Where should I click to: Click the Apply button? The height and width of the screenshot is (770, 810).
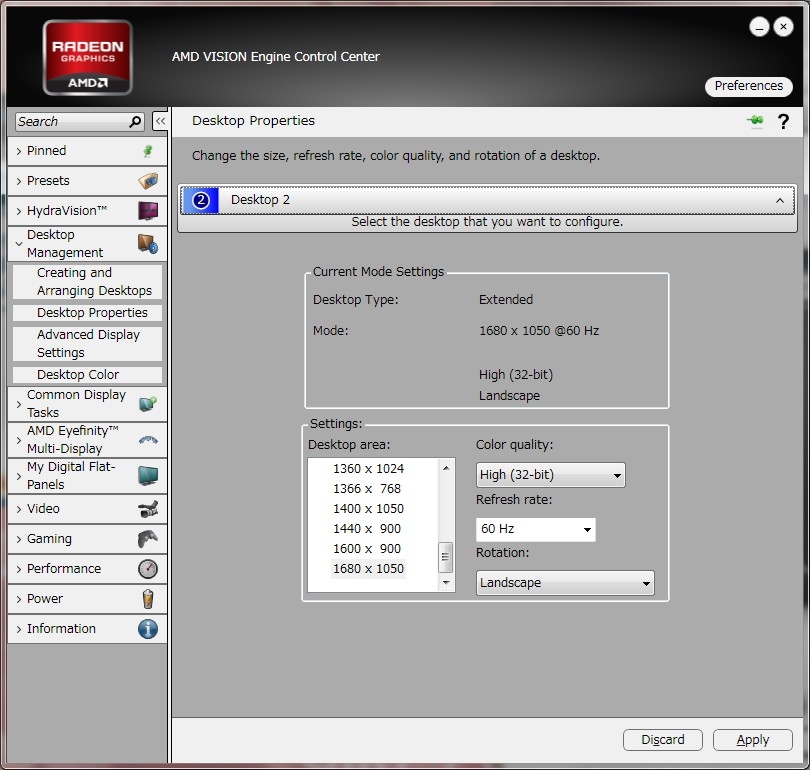[752, 740]
